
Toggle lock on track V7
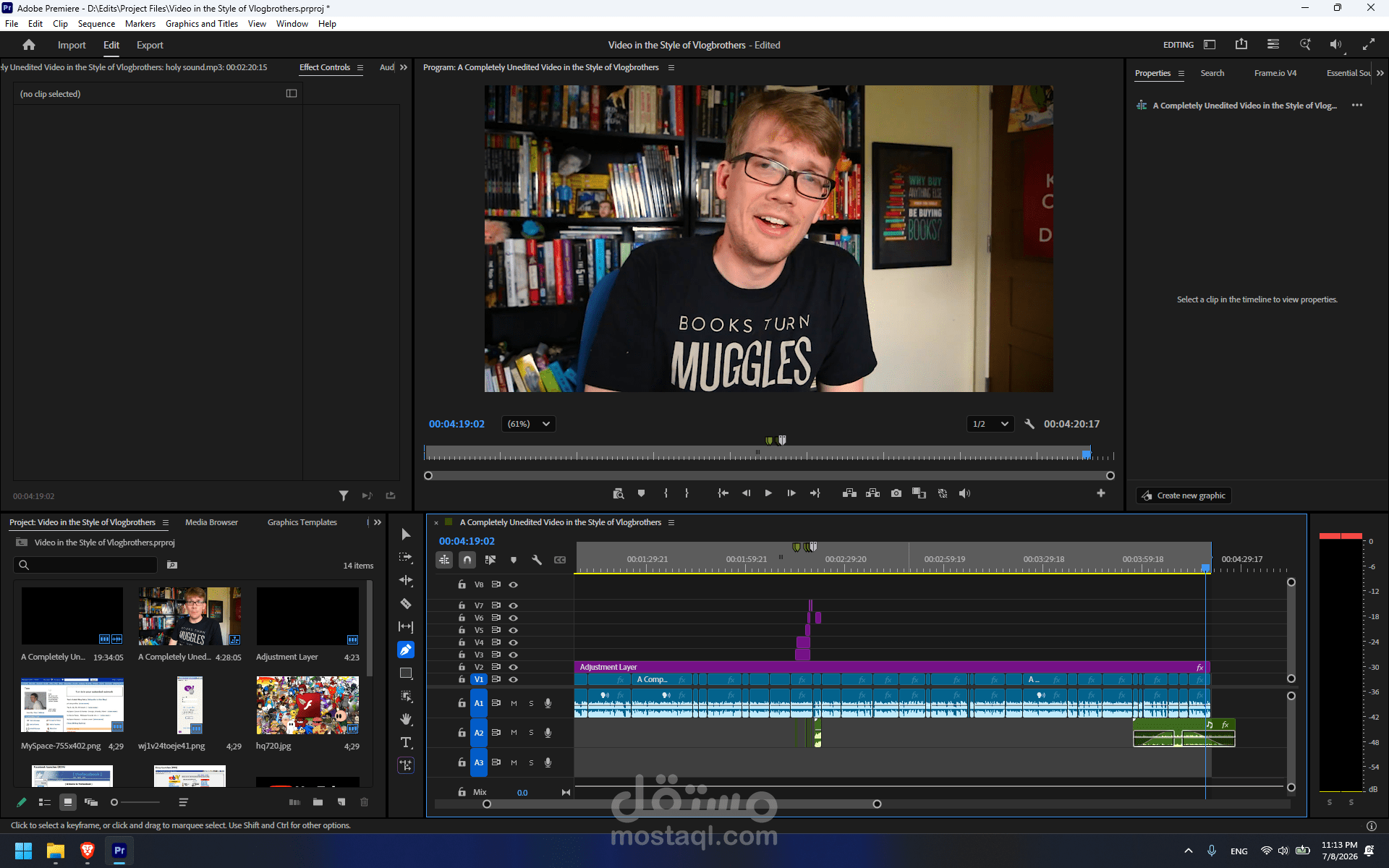pyautogui.click(x=462, y=605)
